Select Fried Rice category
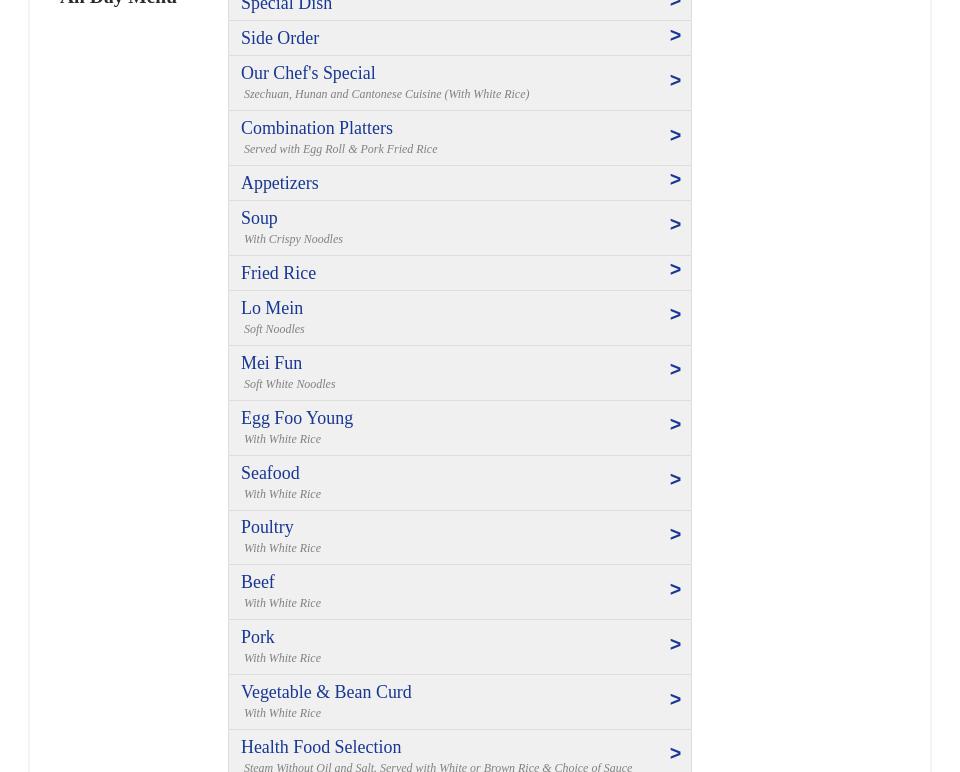This screenshot has width=960, height=772. point(279,274)
